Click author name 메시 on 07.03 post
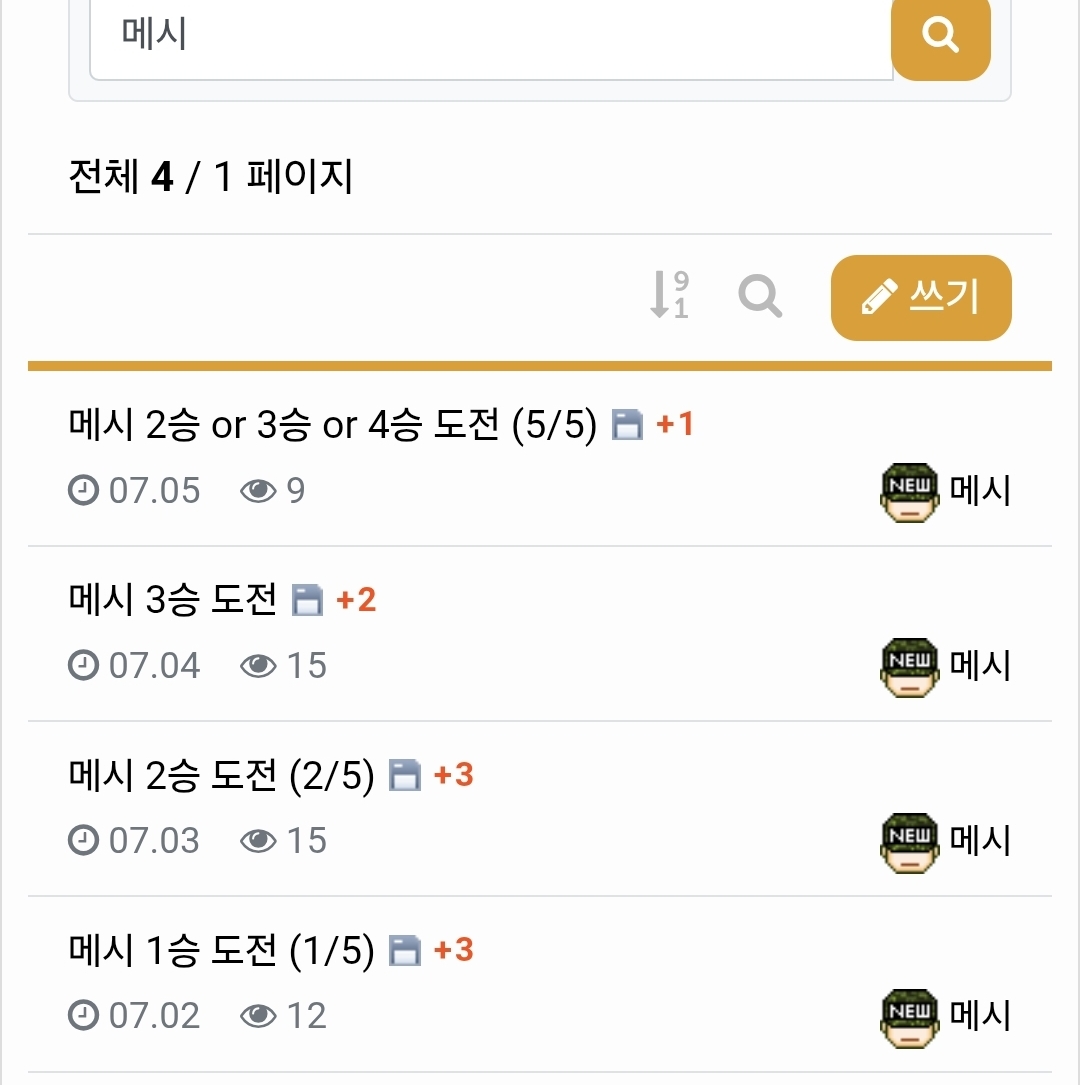The image size is (1080, 1085). point(980,841)
